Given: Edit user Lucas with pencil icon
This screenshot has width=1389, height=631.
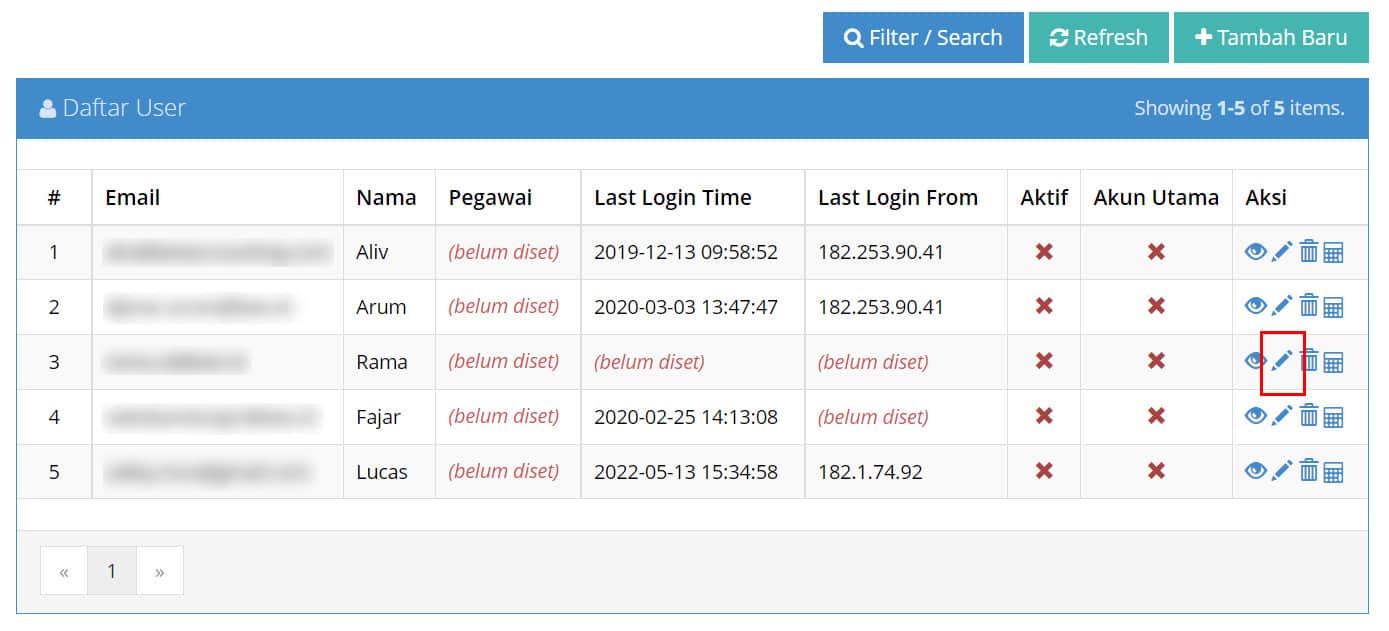Looking at the screenshot, I should click(x=1282, y=471).
